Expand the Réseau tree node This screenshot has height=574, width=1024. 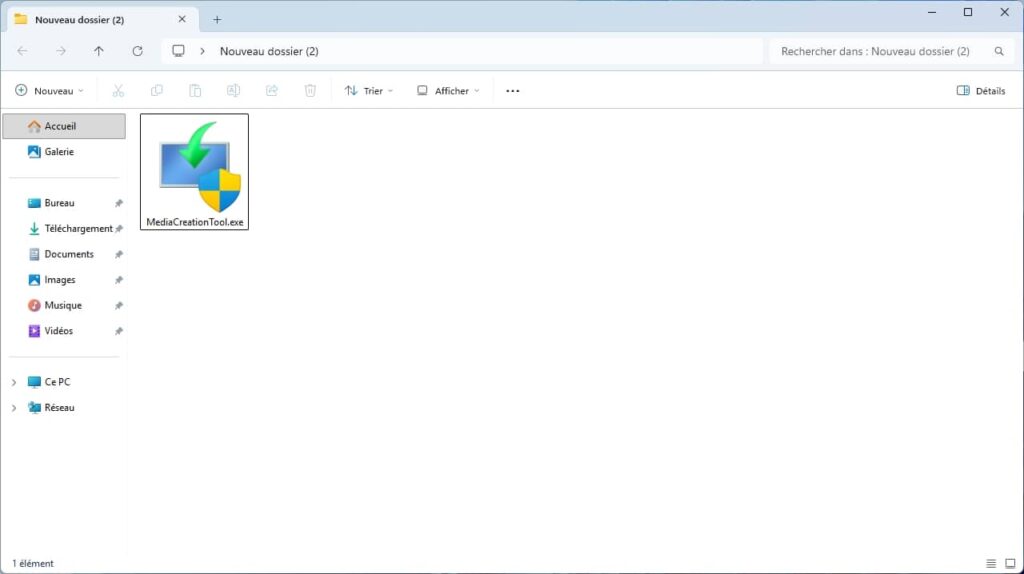click(x=14, y=407)
